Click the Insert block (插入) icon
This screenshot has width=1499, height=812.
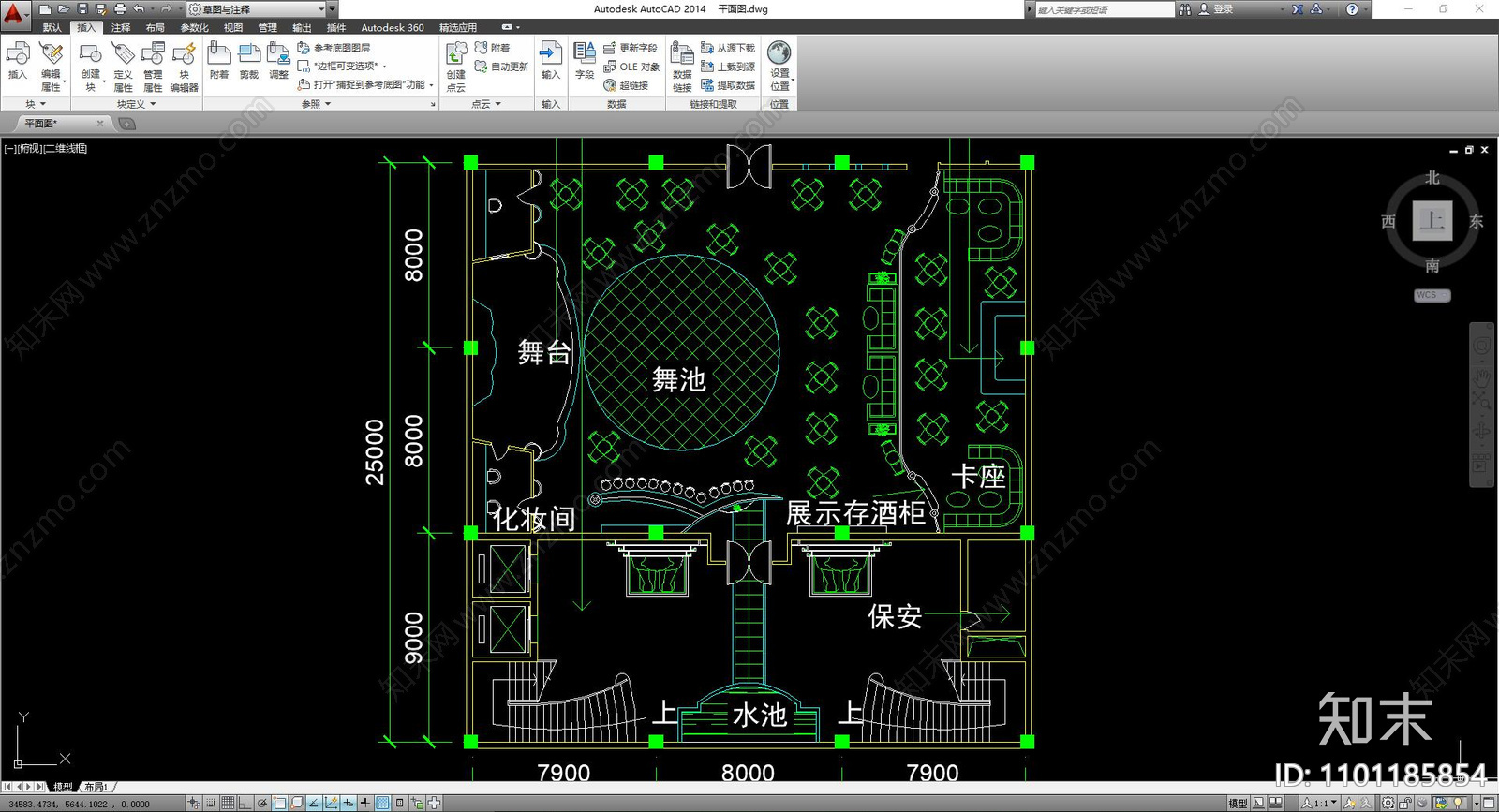click(18, 54)
